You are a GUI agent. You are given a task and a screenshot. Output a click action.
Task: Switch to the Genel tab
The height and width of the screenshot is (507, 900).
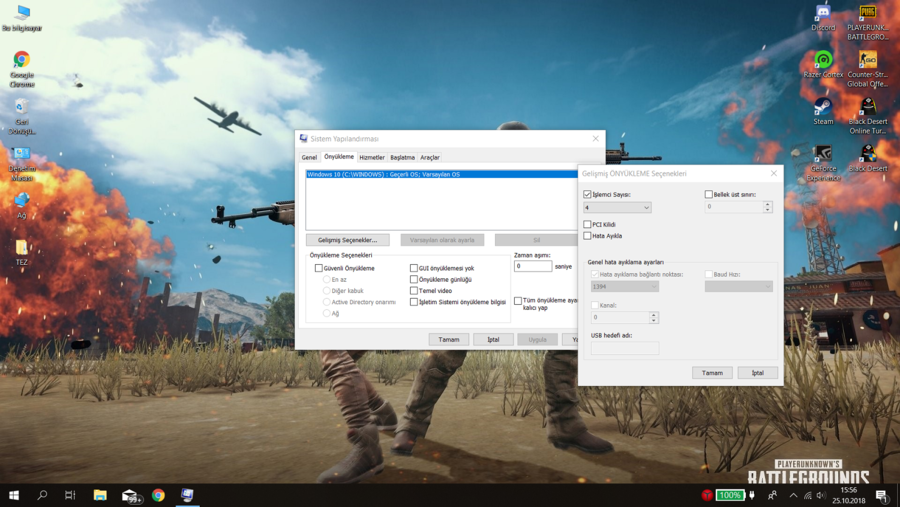coord(309,157)
